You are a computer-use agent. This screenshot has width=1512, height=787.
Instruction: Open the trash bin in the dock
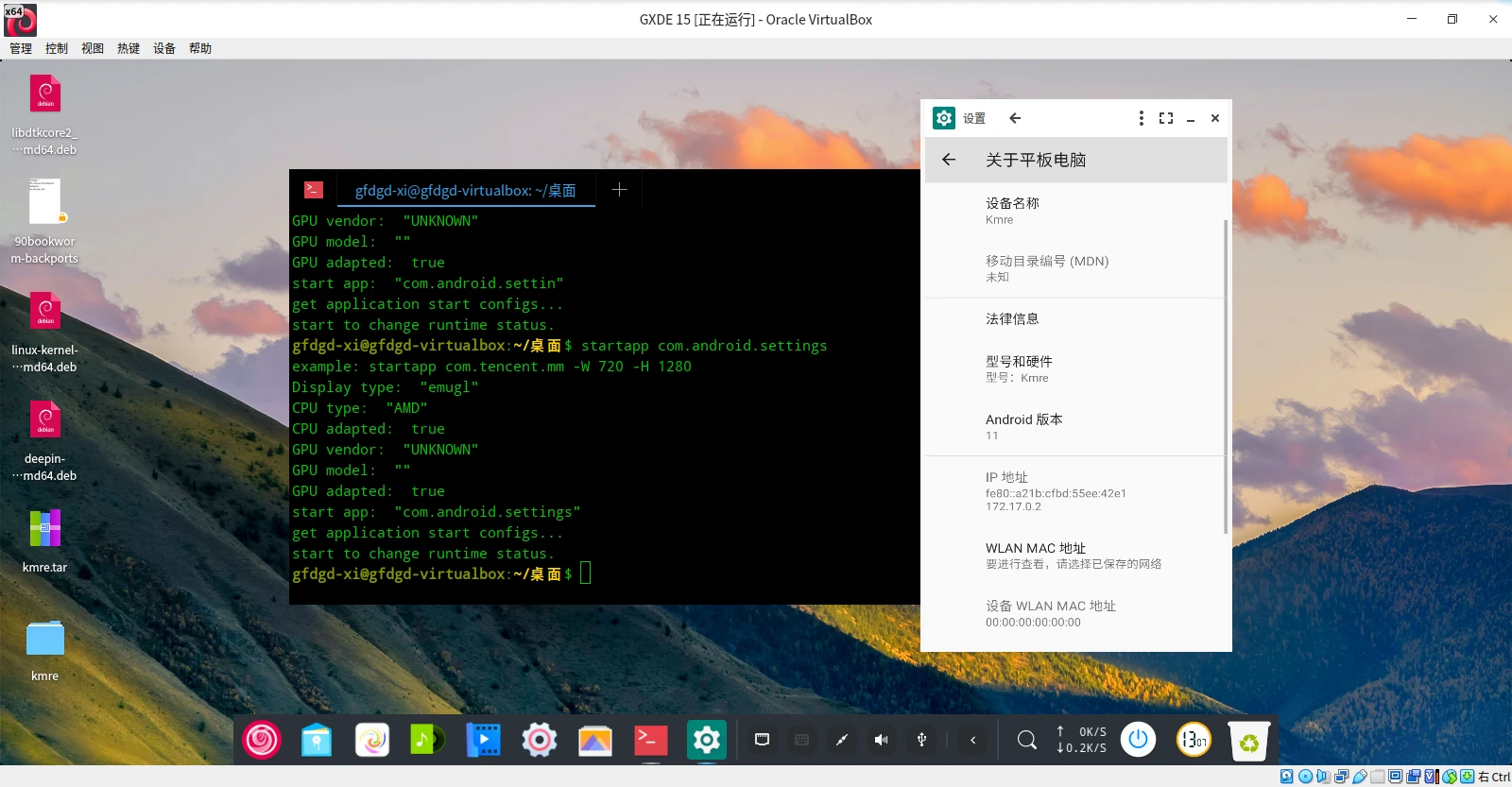tap(1248, 741)
